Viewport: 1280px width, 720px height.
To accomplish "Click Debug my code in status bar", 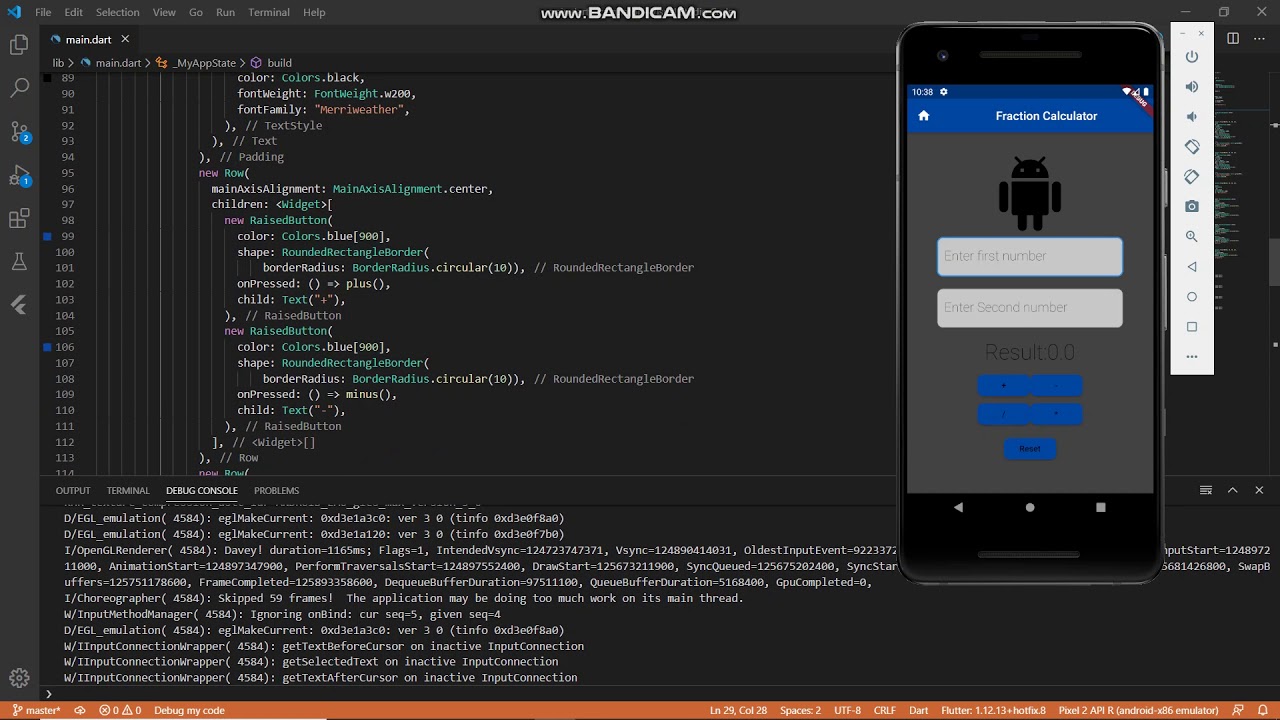I will pyautogui.click(x=189, y=711).
